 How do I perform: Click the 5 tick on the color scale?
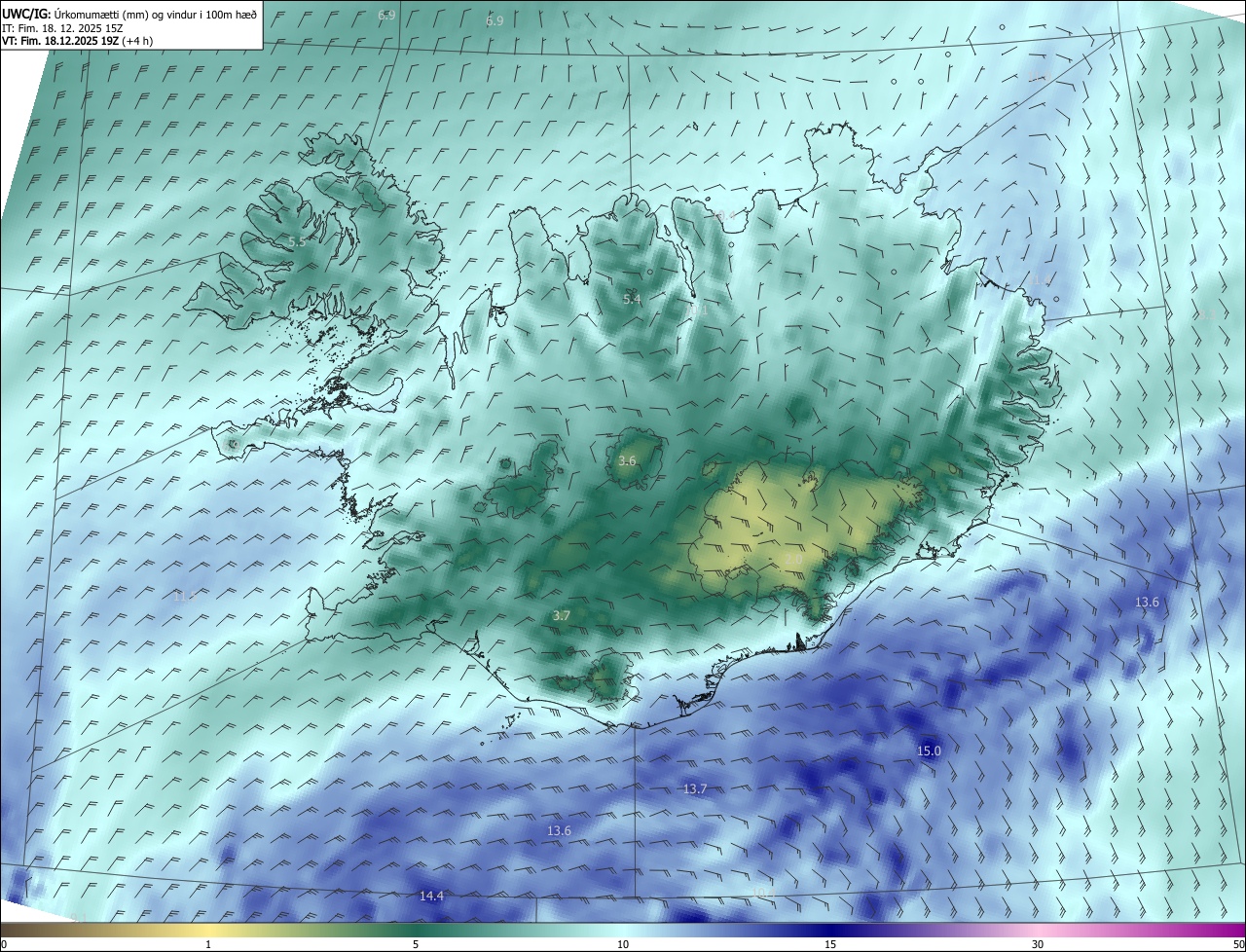(x=416, y=944)
